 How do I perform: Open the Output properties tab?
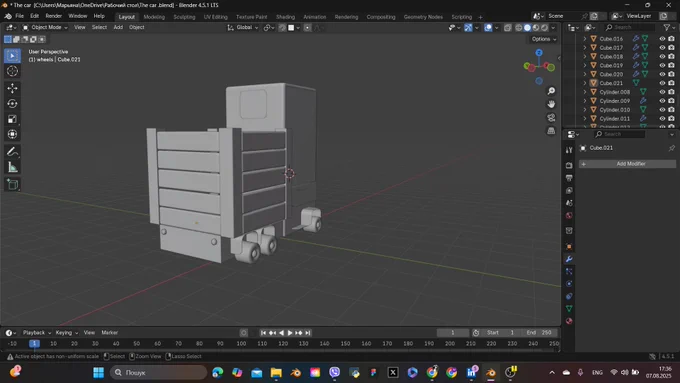[569, 178]
